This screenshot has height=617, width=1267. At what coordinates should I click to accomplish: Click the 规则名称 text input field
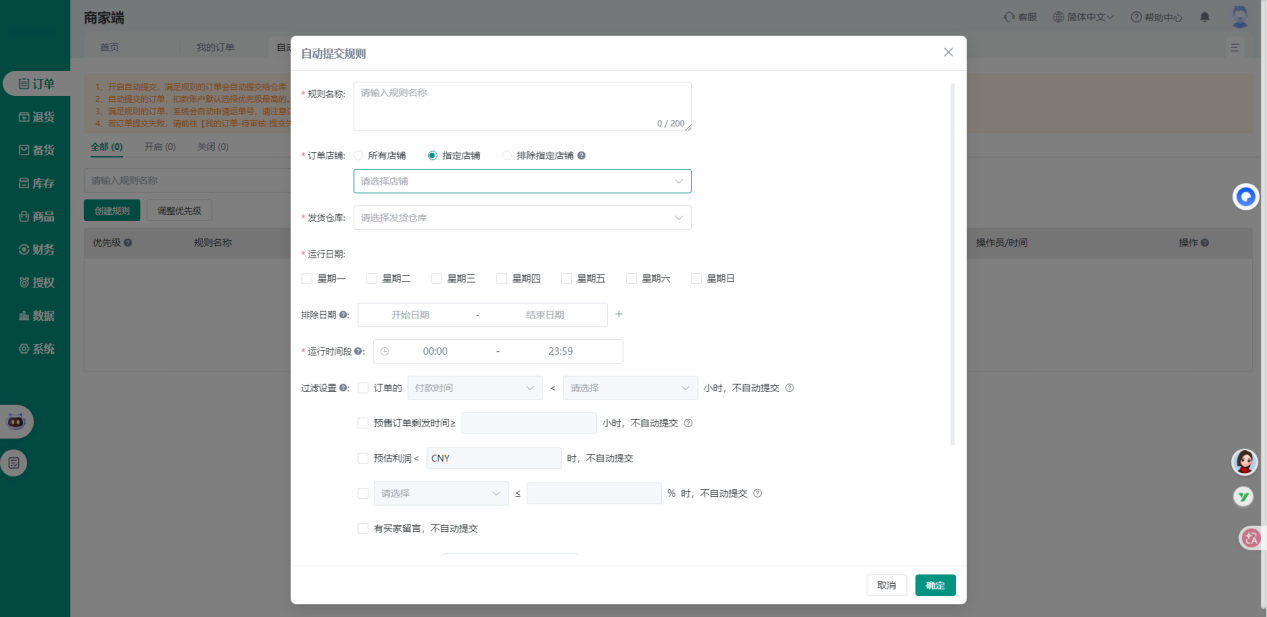[x=522, y=106]
